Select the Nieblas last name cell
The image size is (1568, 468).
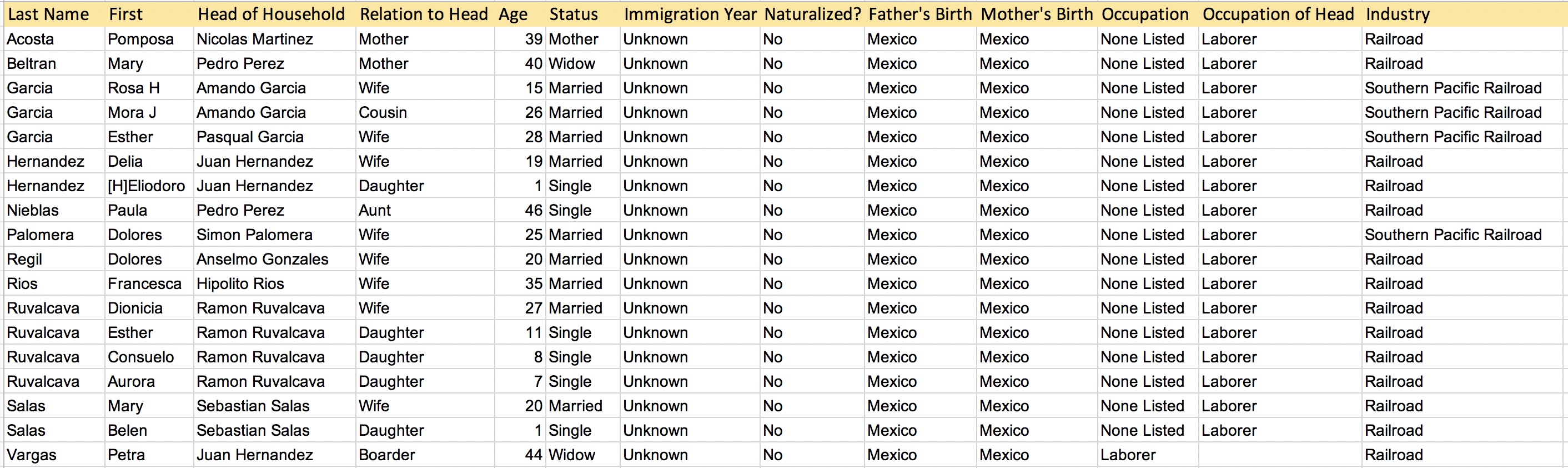(54, 210)
